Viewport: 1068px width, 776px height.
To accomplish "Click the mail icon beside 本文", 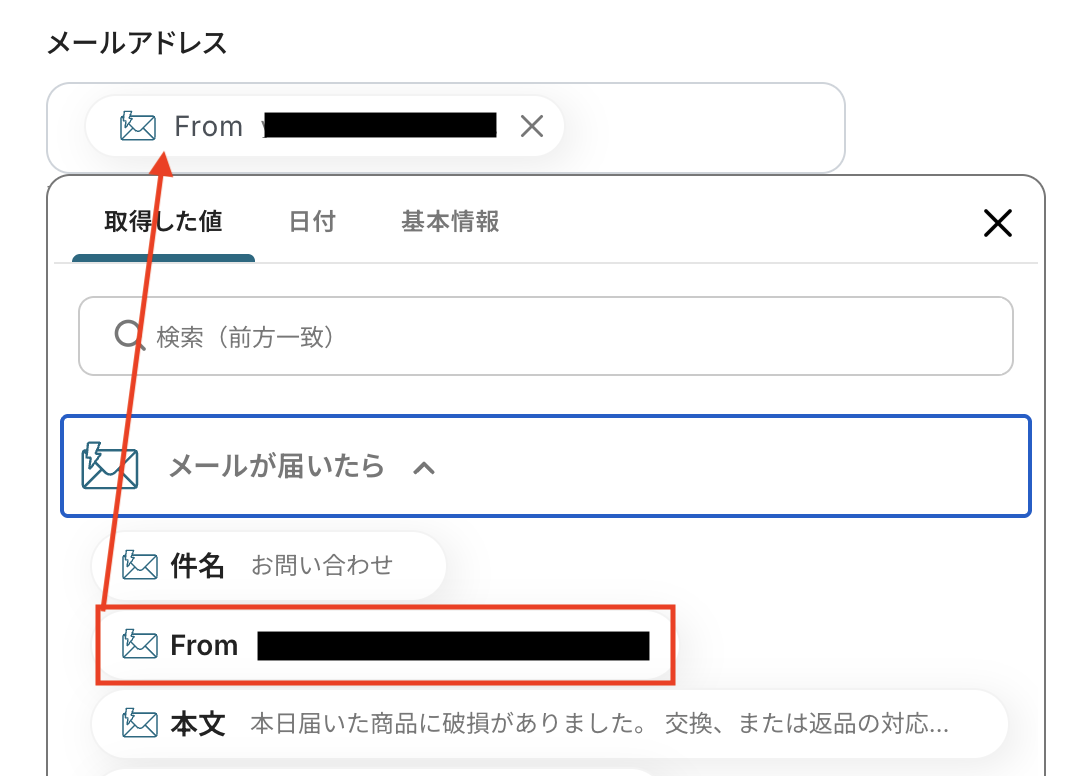I will click(x=140, y=724).
